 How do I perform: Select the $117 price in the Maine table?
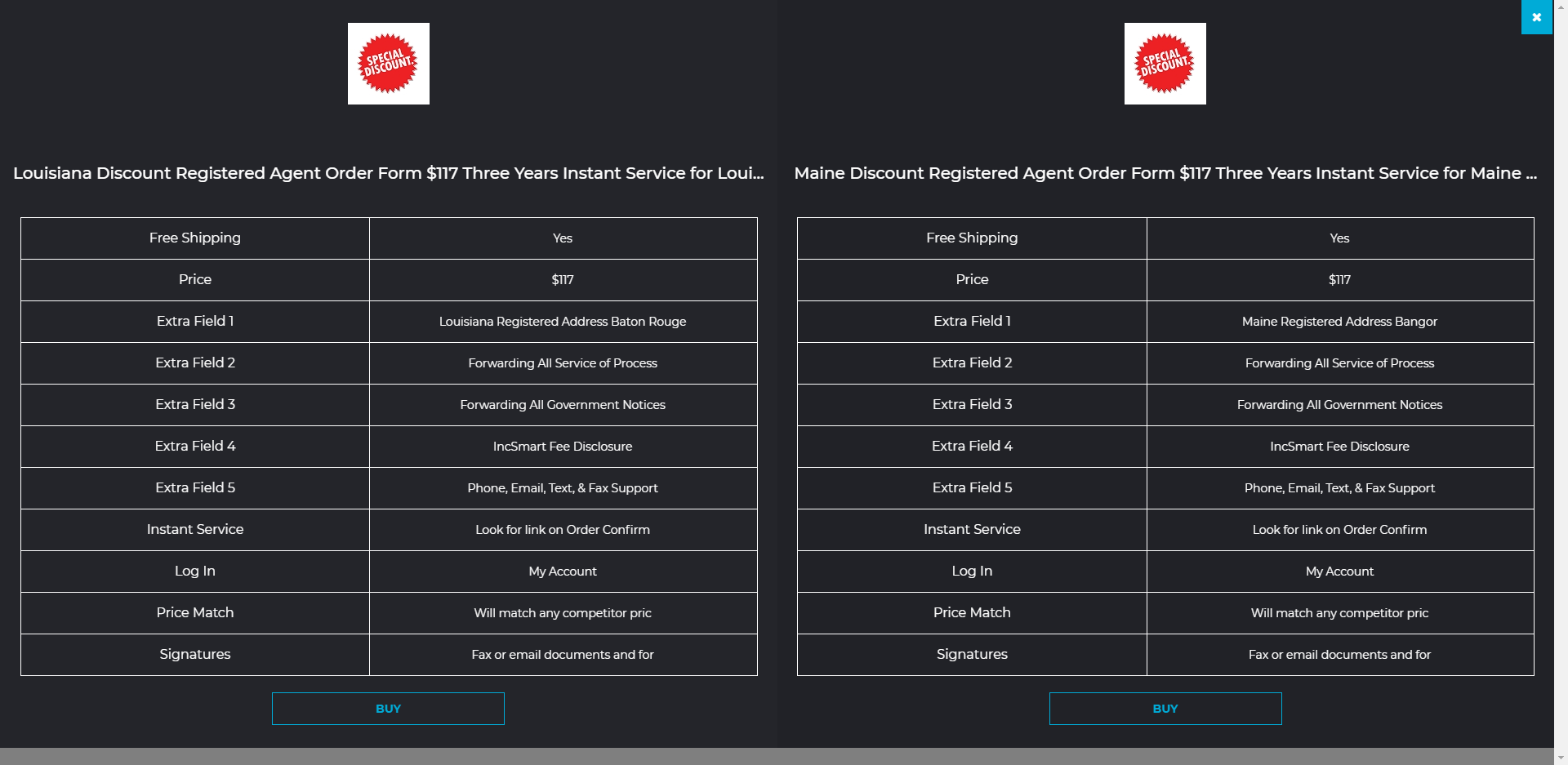tap(1339, 280)
